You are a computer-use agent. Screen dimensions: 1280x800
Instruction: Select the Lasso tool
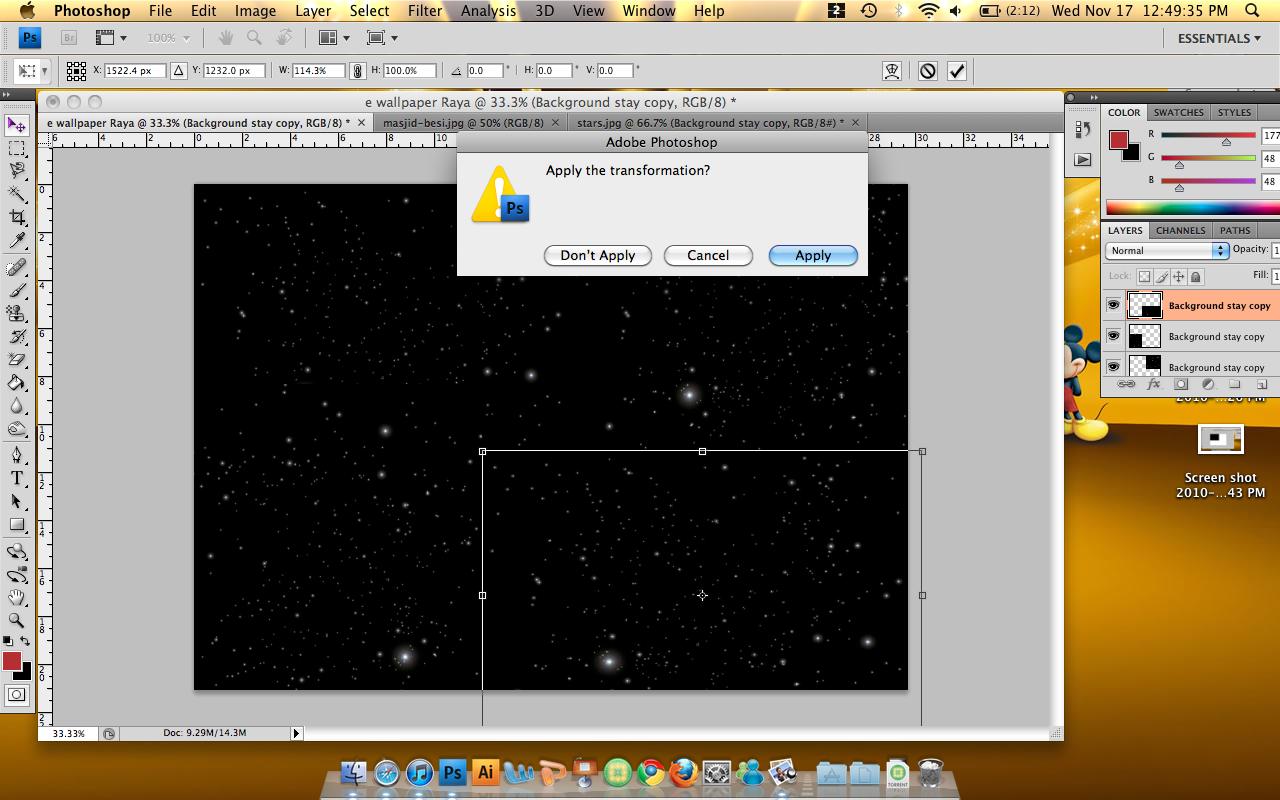[17, 171]
